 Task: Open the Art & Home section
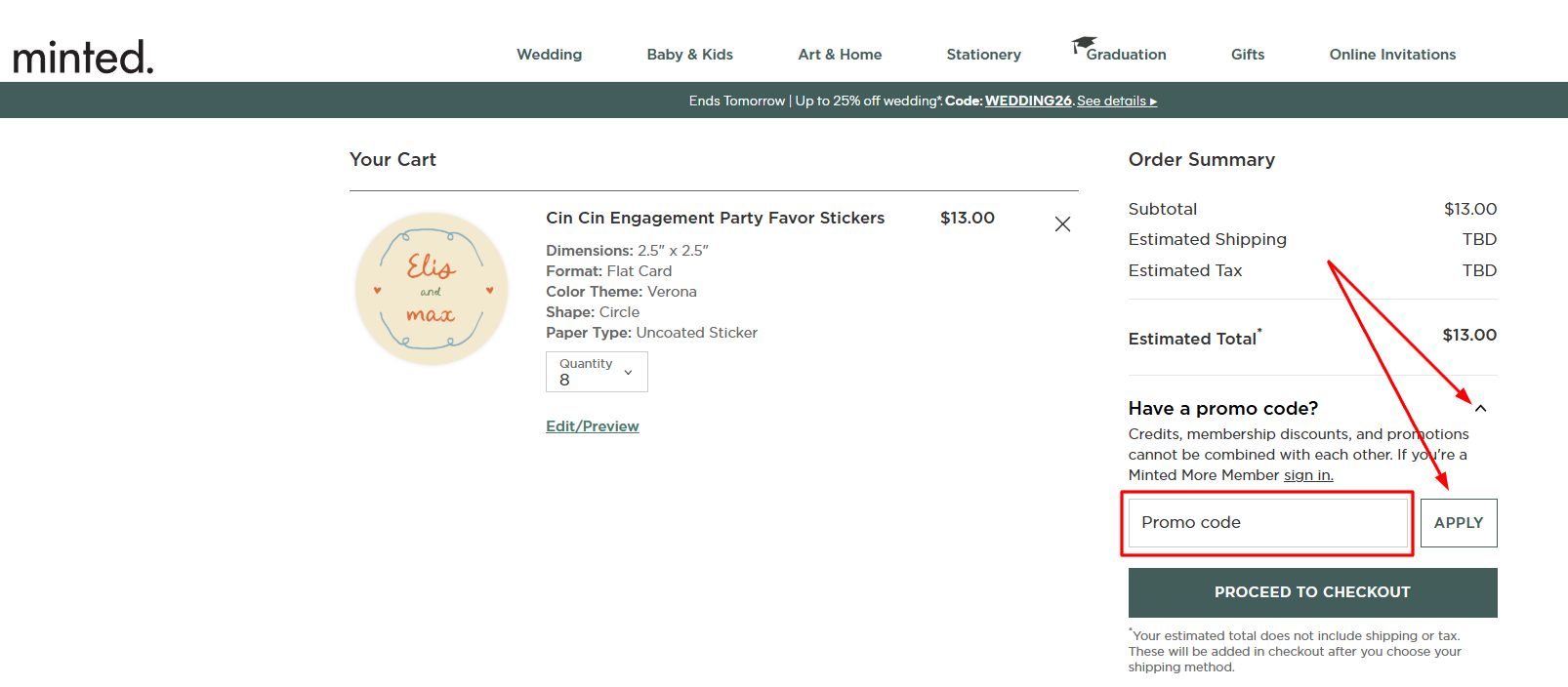click(840, 55)
